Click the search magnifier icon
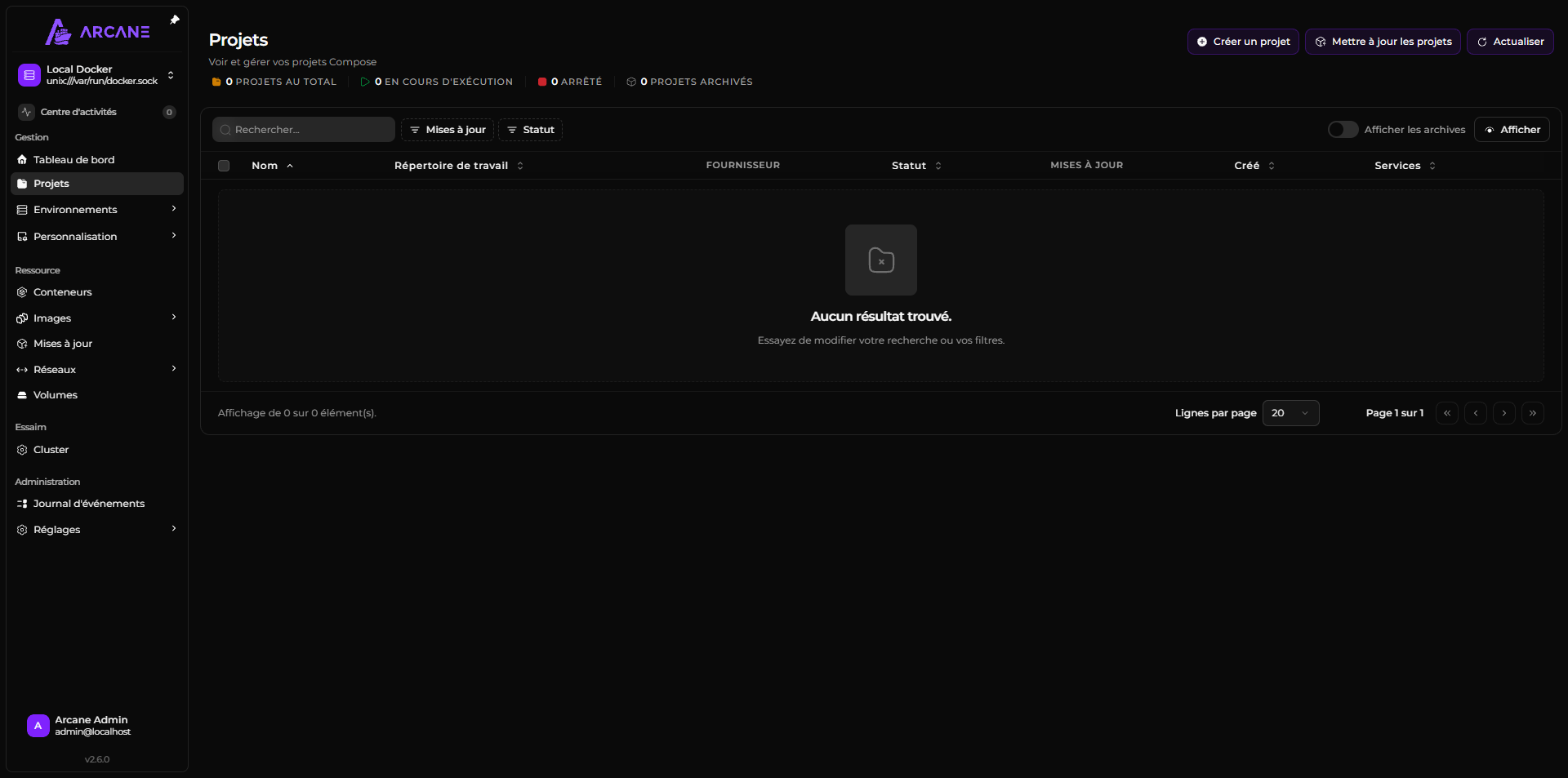This screenshot has height=778, width=1568. (x=225, y=130)
